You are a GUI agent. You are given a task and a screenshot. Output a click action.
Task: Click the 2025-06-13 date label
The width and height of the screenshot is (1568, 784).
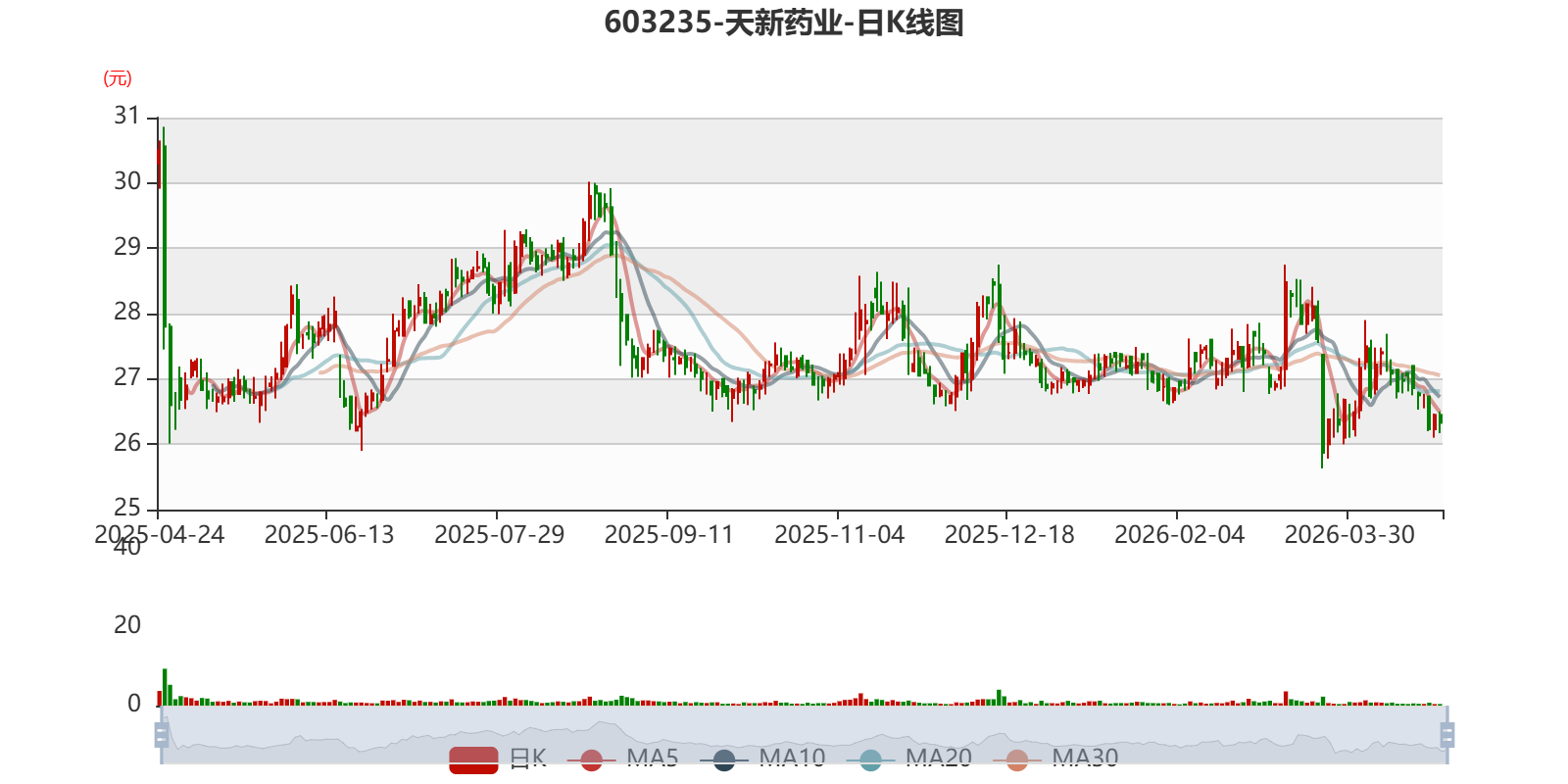[329, 535]
